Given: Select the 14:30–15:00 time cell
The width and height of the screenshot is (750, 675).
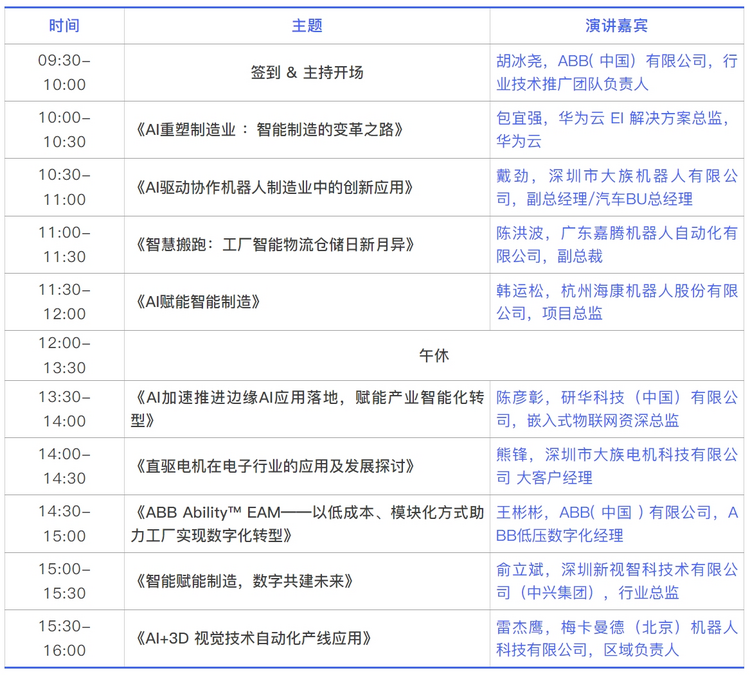Looking at the screenshot, I should pyautogui.click(x=64, y=524).
